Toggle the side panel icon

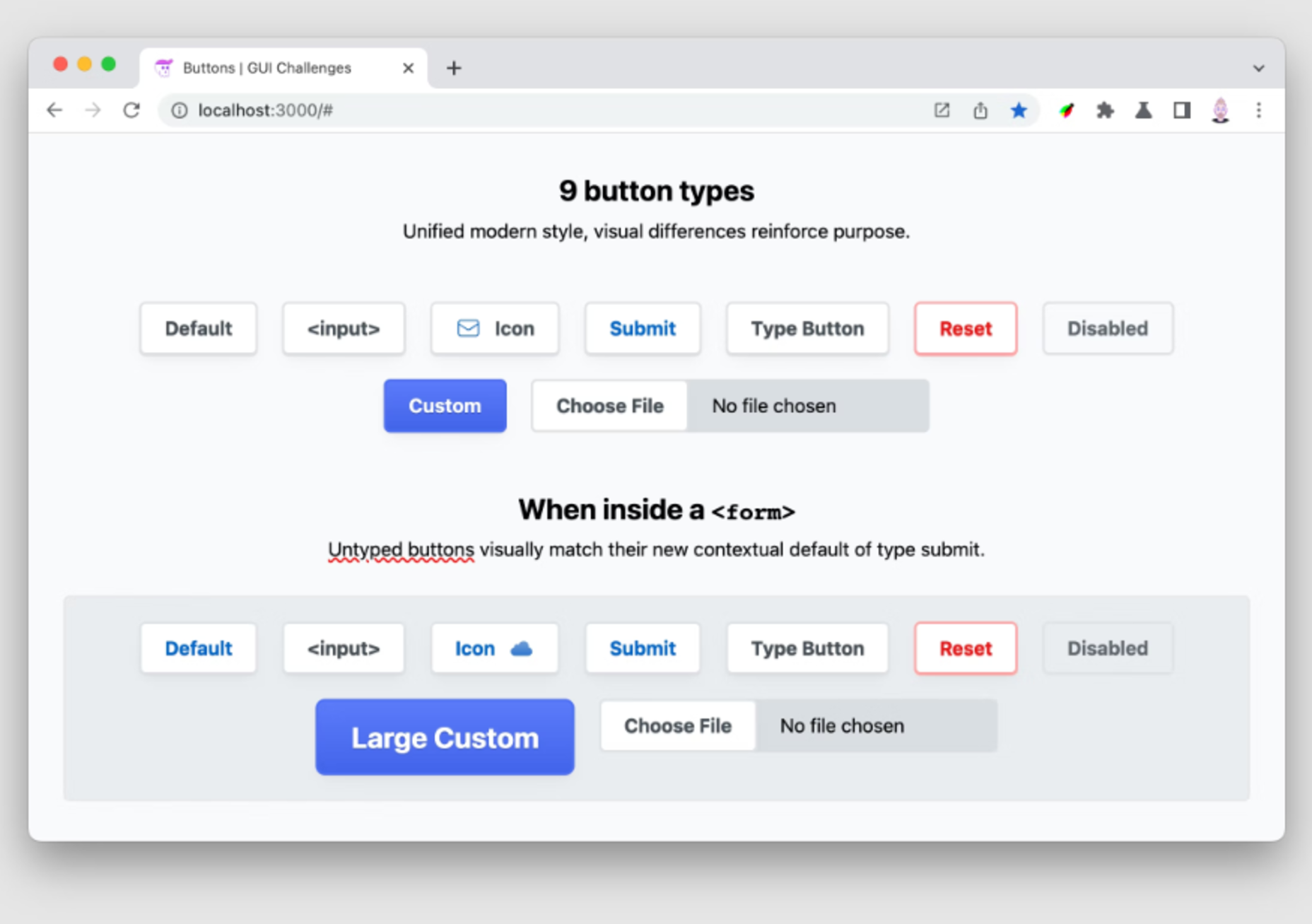click(x=1182, y=110)
